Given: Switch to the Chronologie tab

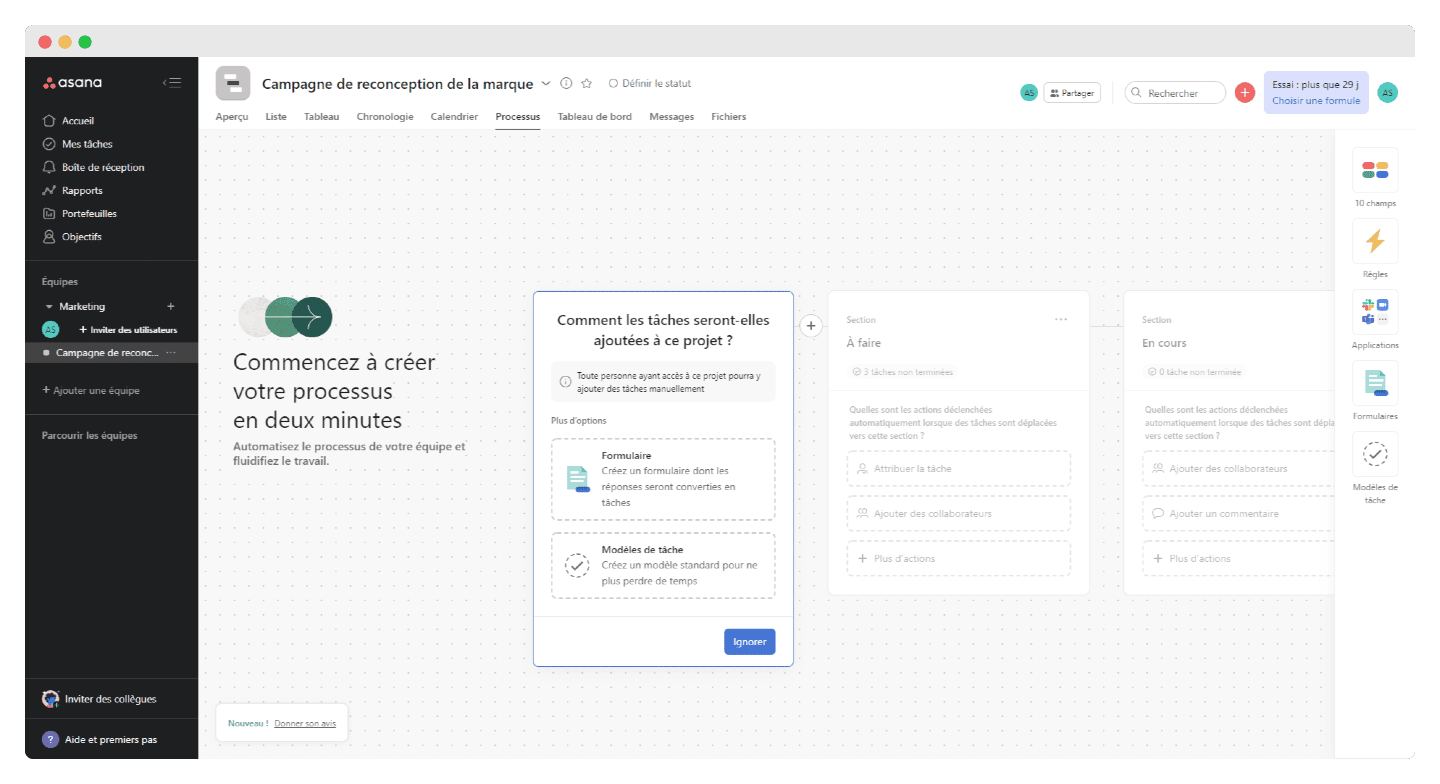Looking at the screenshot, I should pyautogui.click(x=385, y=117).
